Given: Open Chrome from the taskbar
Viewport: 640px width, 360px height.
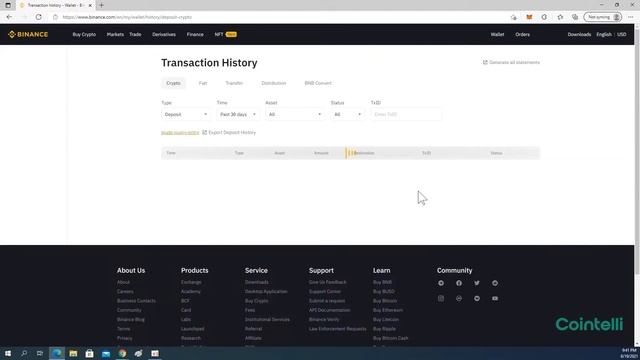Looking at the screenshot, I should 122,353.
